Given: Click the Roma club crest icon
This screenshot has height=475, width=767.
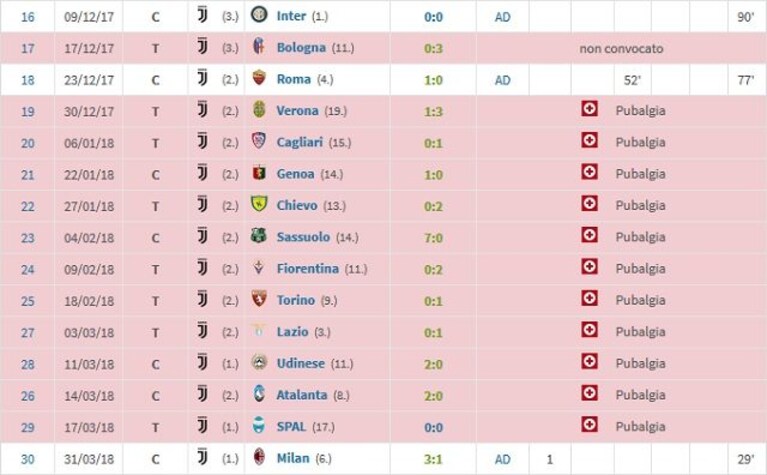Looking at the screenshot, I should click(x=259, y=78).
